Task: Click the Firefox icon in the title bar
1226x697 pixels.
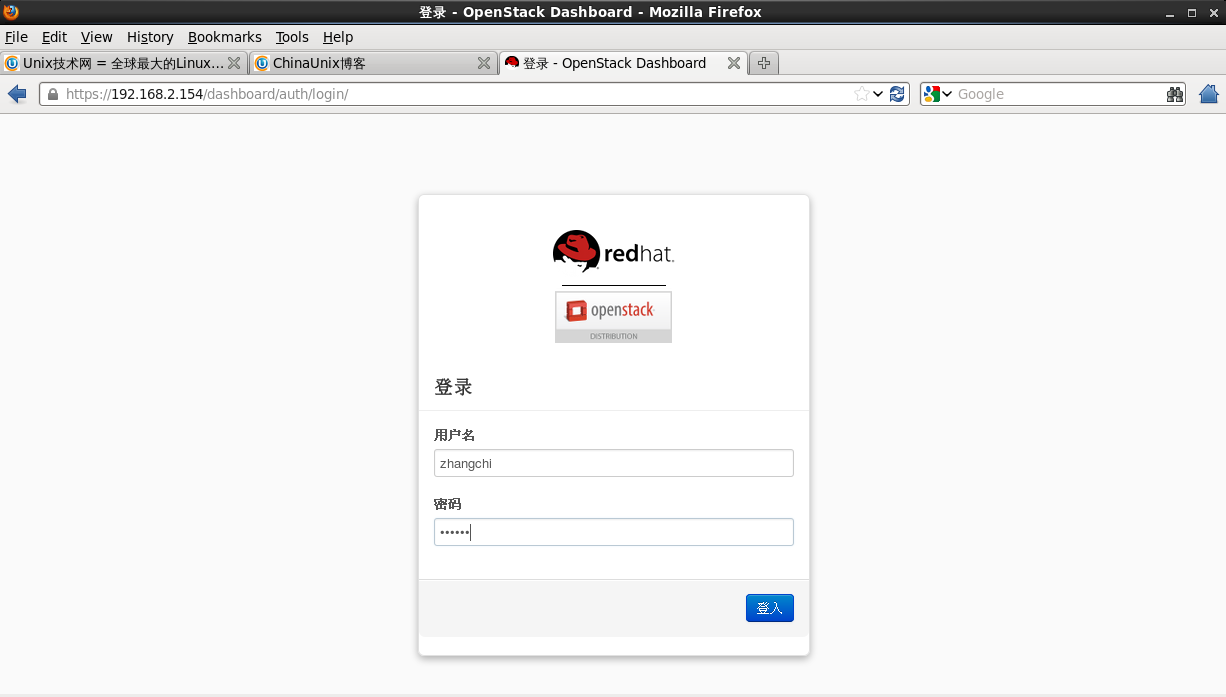Action: (x=10, y=11)
